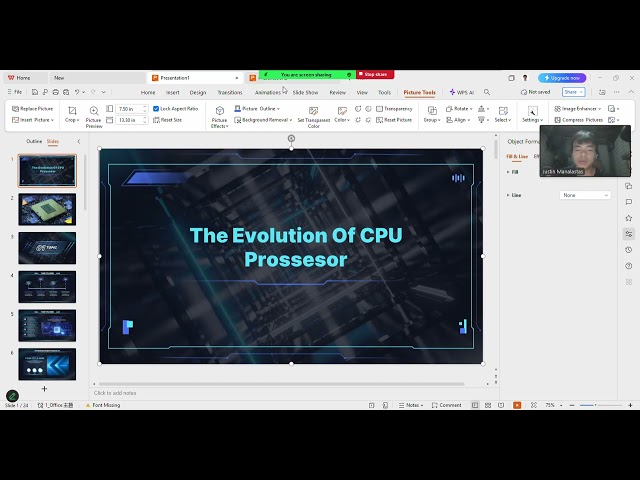This screenshot has height=480, width=640.
Task: Click the Set Transparent Color tool
Action: point(313,116)
